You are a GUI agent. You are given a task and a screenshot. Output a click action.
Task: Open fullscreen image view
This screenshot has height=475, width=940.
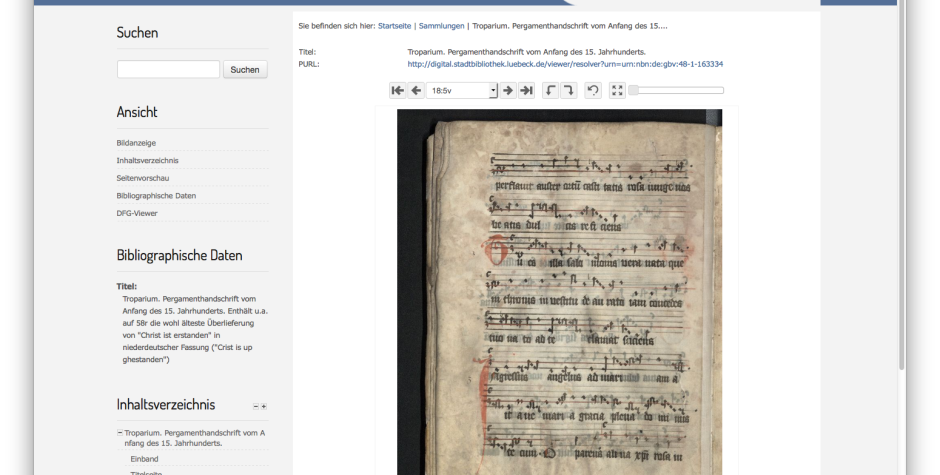tap(617, 91)
